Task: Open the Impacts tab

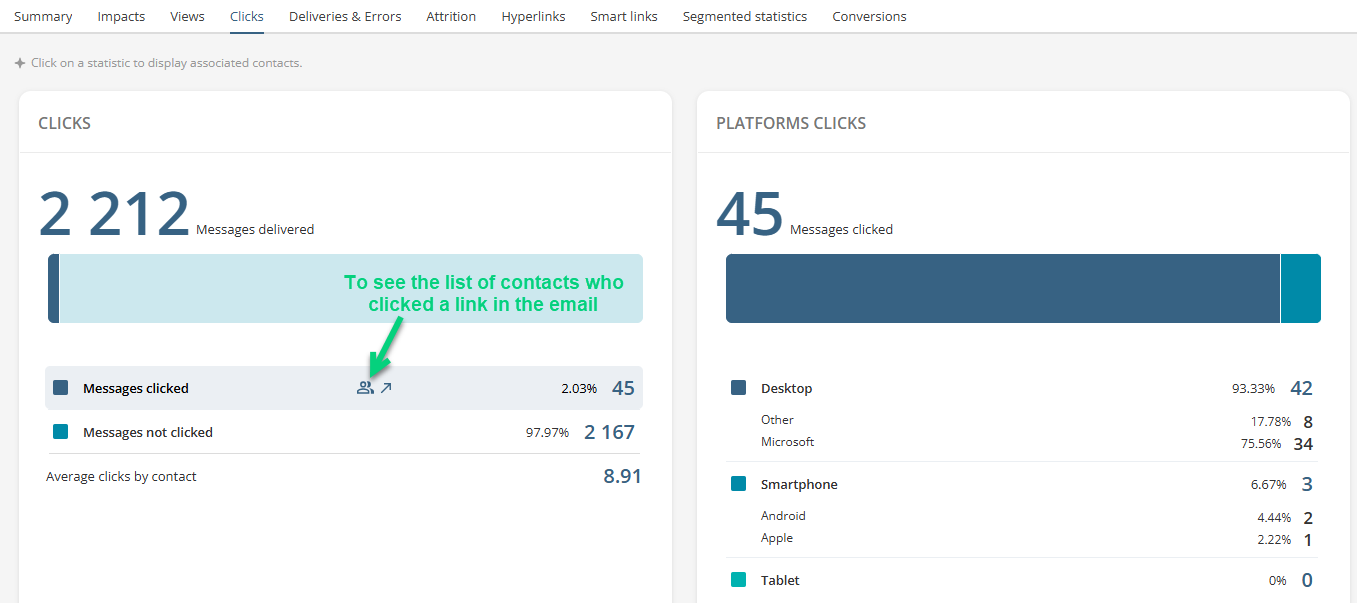Action: [x=121, y=16]
